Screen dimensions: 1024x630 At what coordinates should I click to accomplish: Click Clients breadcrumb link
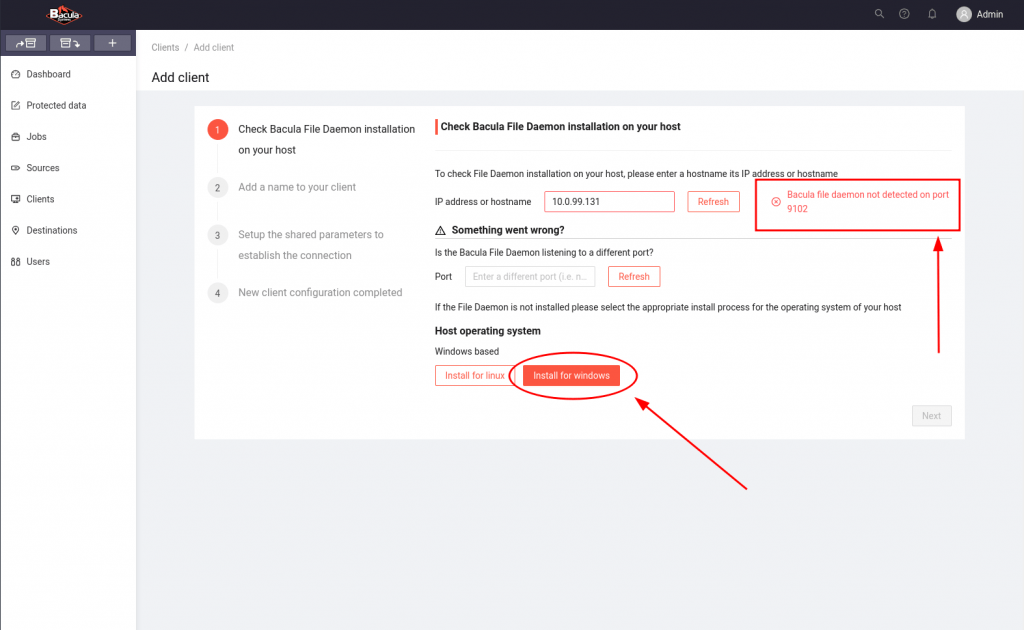click(165, 47)
